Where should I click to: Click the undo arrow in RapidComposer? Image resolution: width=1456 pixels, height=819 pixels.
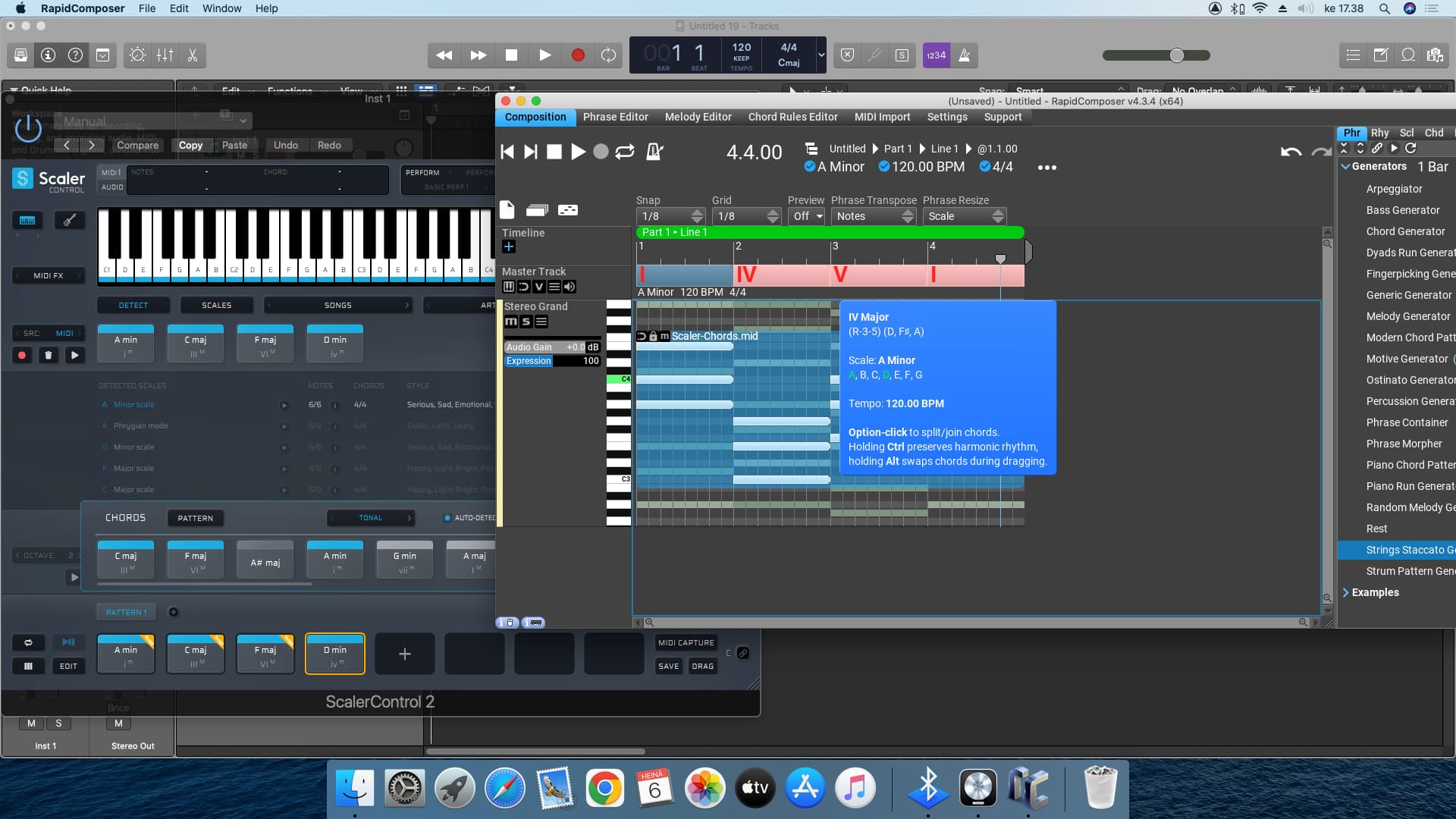click(x=1291, y=152)
